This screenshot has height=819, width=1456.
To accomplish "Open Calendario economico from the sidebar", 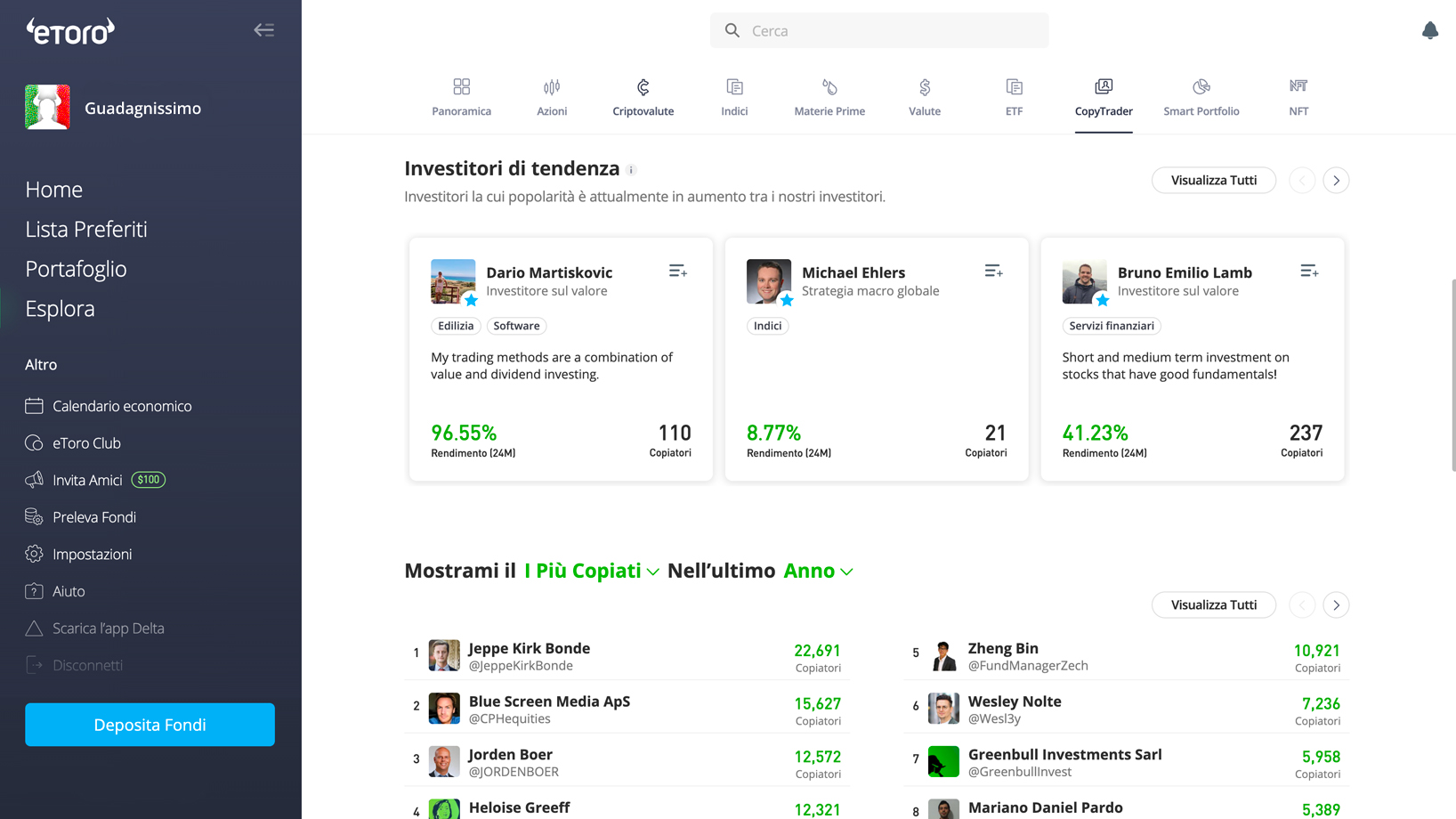I will pos(121,406).
